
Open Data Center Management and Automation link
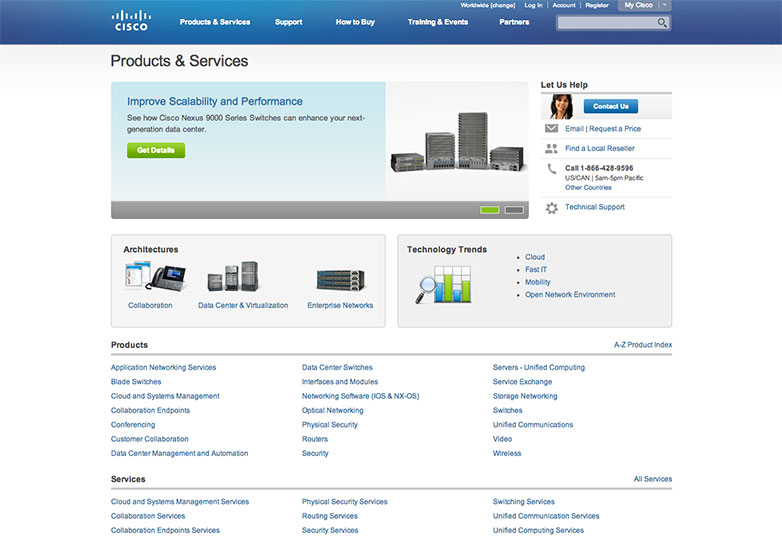click(x=180, y=453)
